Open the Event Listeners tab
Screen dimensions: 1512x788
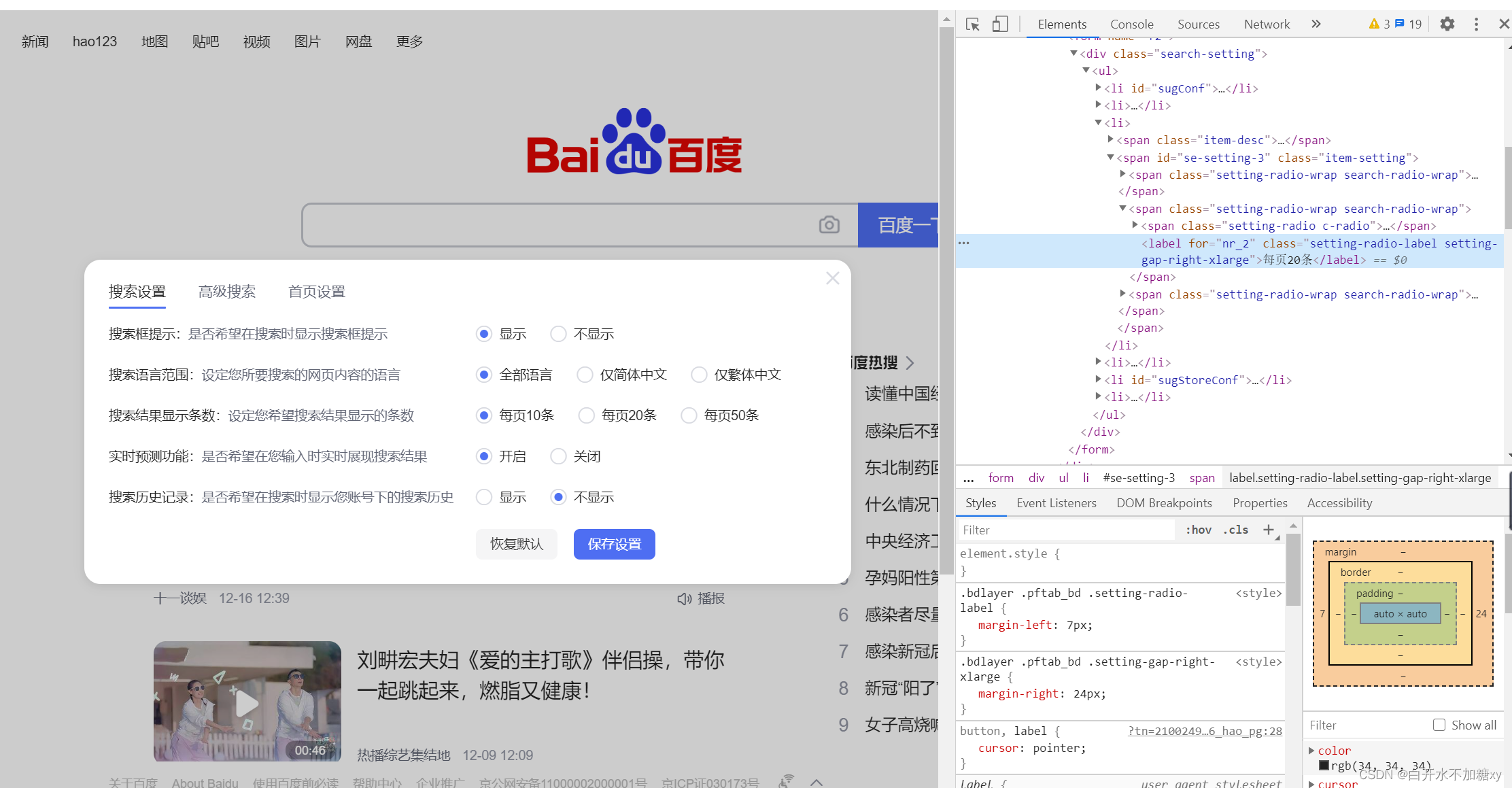pyautogui.click(x=1056, y=503)
